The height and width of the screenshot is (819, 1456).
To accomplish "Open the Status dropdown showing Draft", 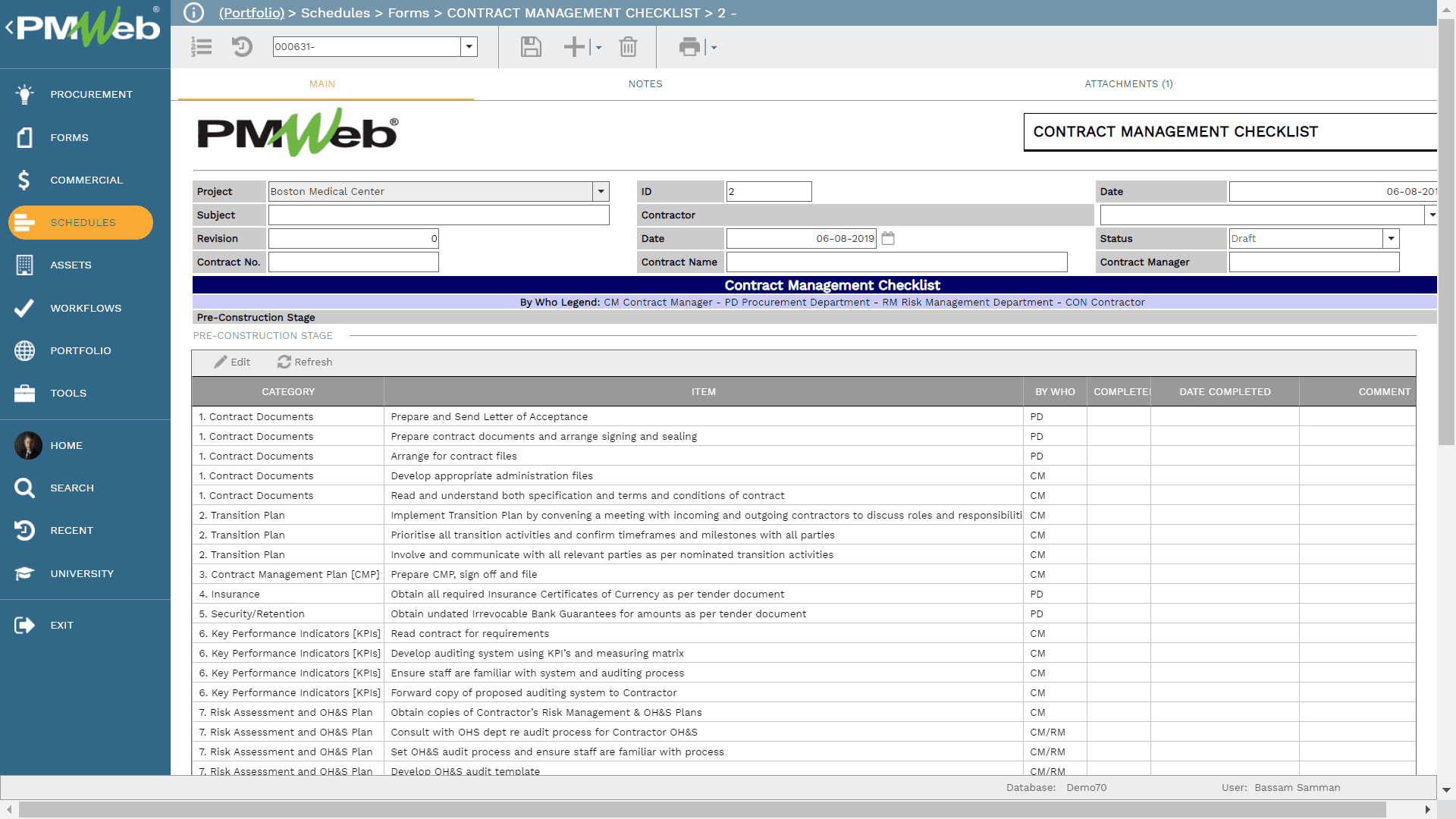I will click(x=1391, y=238).
